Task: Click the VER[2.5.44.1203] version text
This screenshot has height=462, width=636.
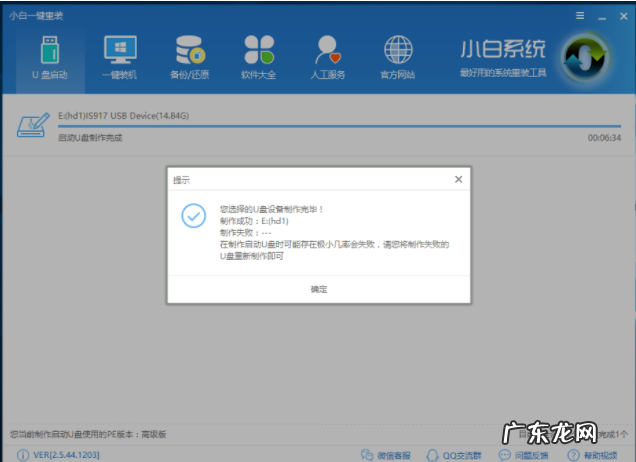Action: point(67,455)
